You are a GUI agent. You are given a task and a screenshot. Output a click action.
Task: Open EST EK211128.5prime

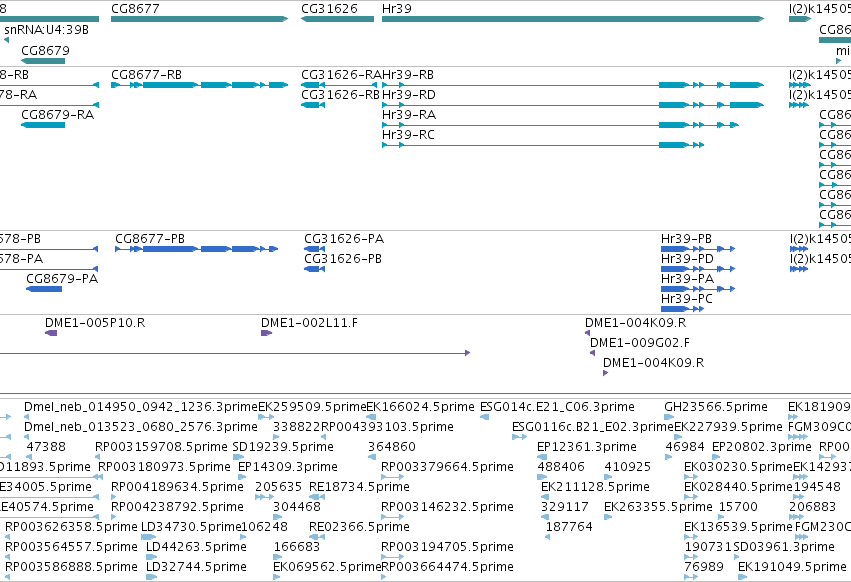pos(595,488)
